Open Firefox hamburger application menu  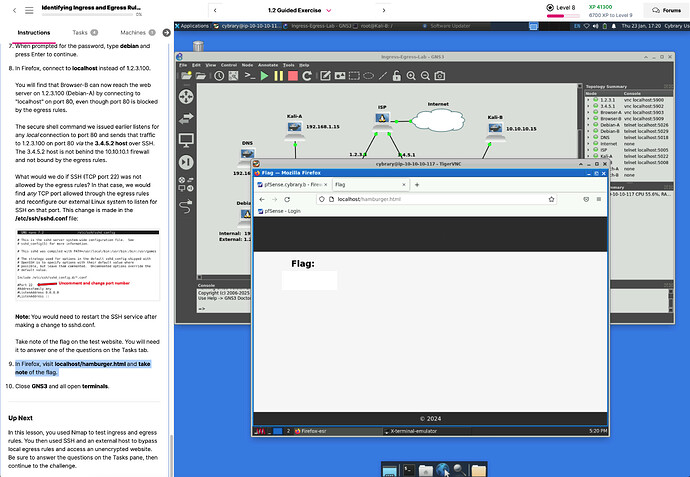tap(600, 200)
